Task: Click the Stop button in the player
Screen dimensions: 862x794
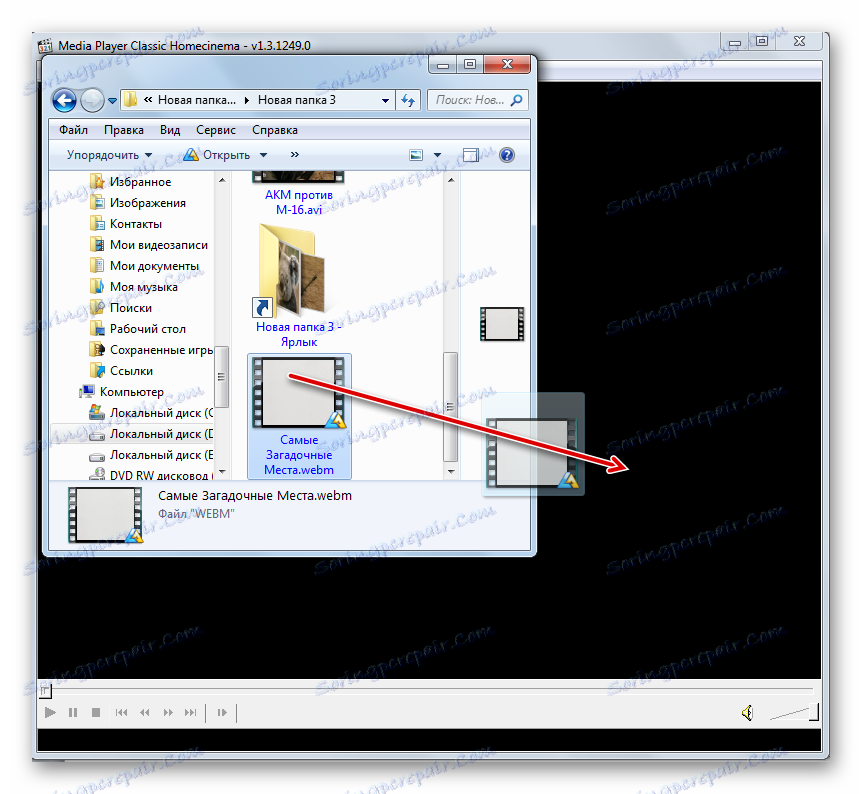Action: [x=96, y=713]
